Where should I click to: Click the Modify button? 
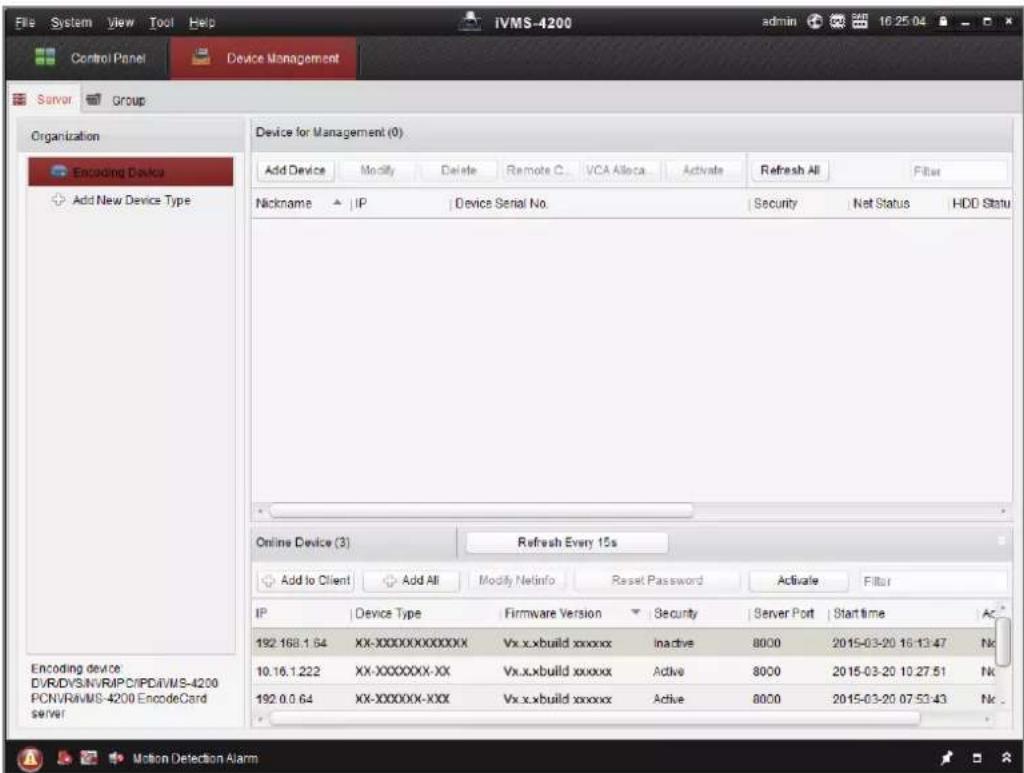(377, 170)
